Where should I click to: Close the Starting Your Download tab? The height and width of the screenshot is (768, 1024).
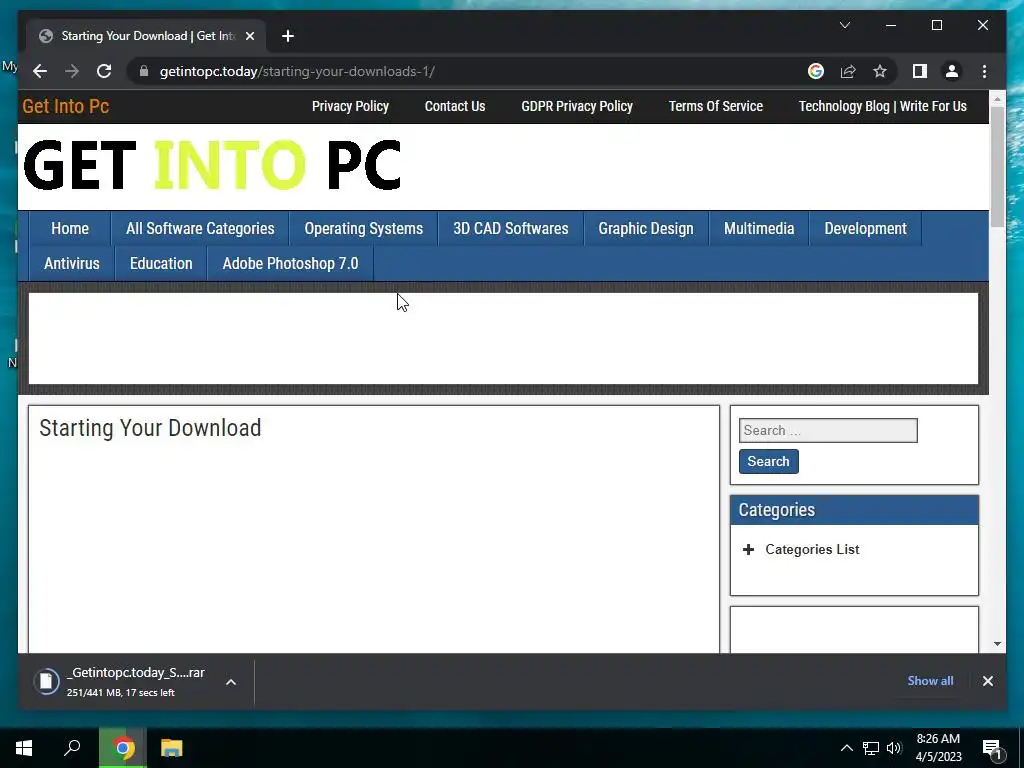pos(249,36)
